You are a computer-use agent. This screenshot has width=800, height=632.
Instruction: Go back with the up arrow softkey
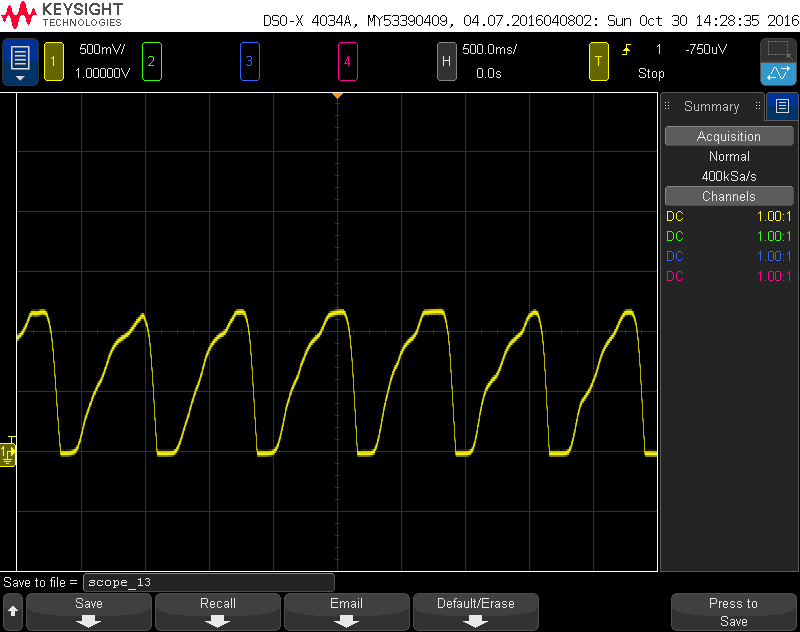click(x=13, y=611)
